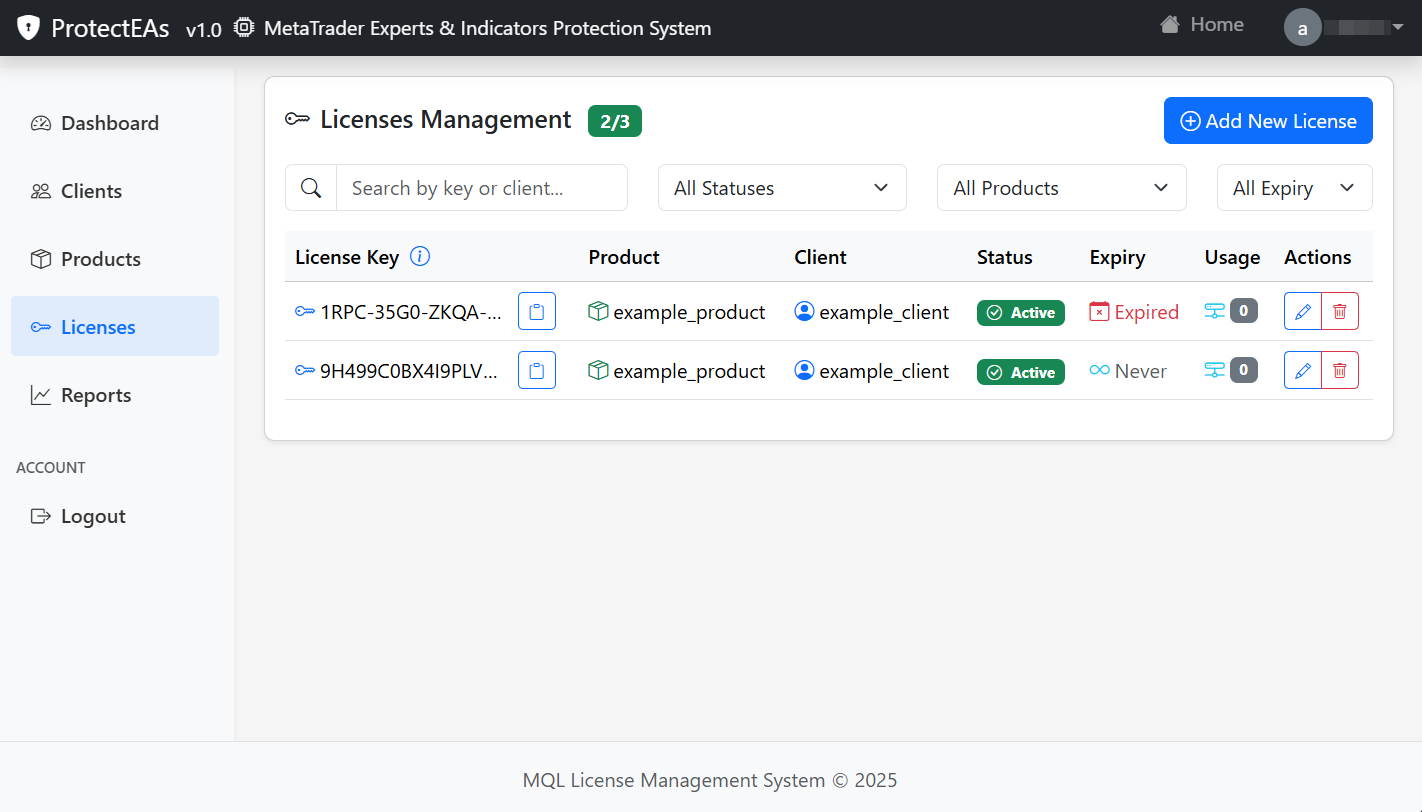
Task: Click example_client in the Never row
Action: click(884, 371)
